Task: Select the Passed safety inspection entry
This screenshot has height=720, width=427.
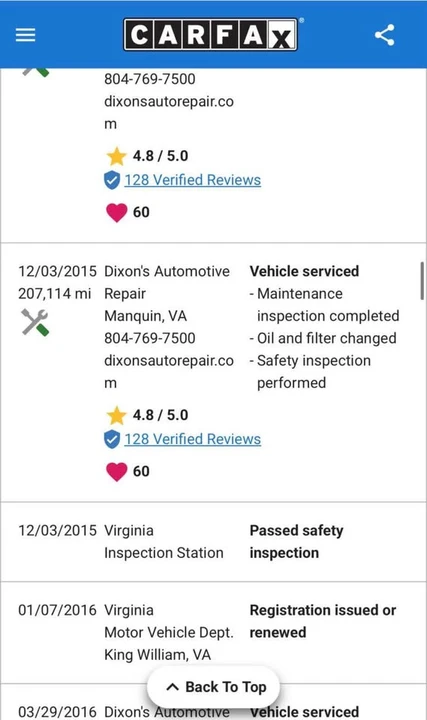Action: point(214,542)
